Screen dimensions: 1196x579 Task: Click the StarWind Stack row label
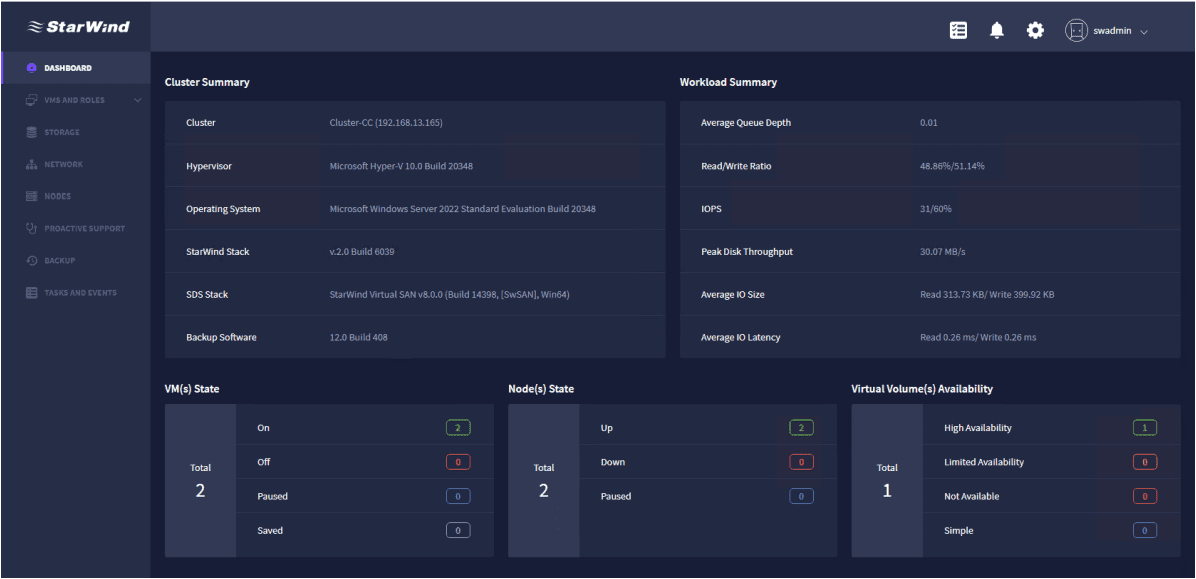217,251
